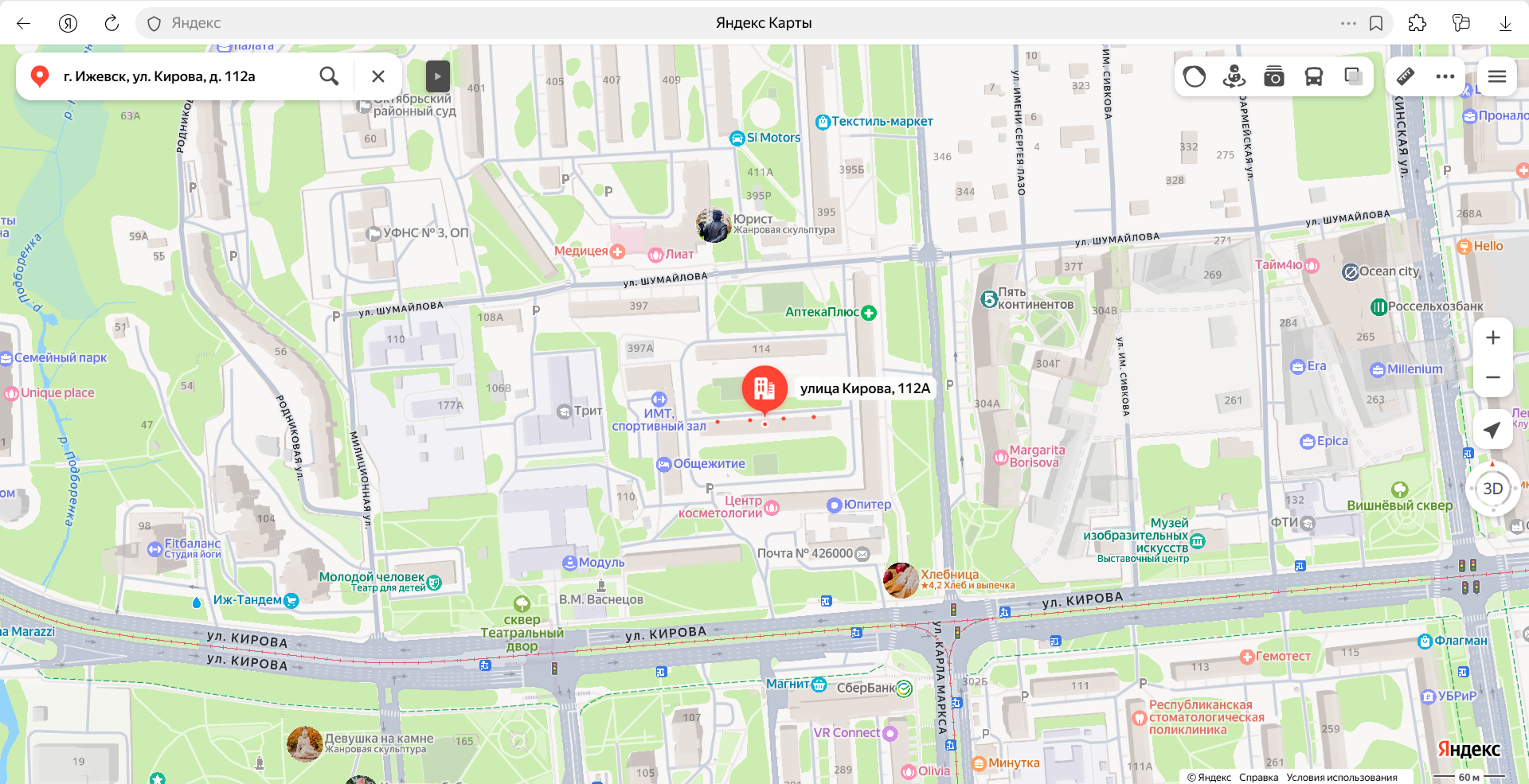This screenshot has height=784, width=1529.
Task: Select the ruler measuring tool
Action: pos(1406,76)
